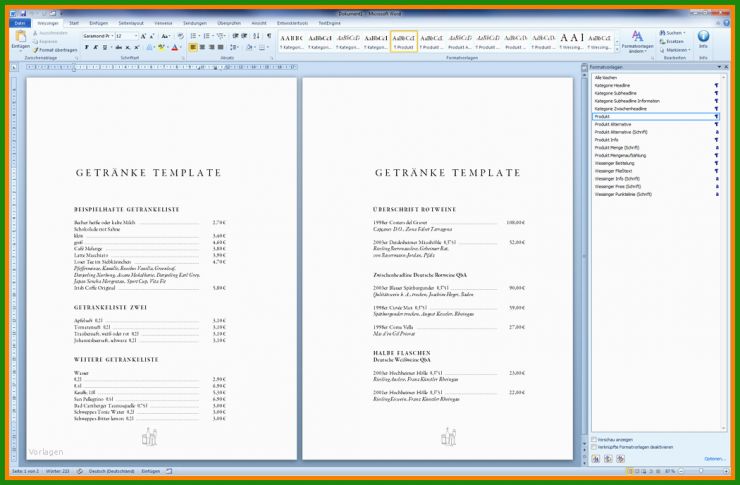The width and height of the screenshot is (740, 485).
Task: Open the Optionen link in styles pane
Action: (715, 459)
